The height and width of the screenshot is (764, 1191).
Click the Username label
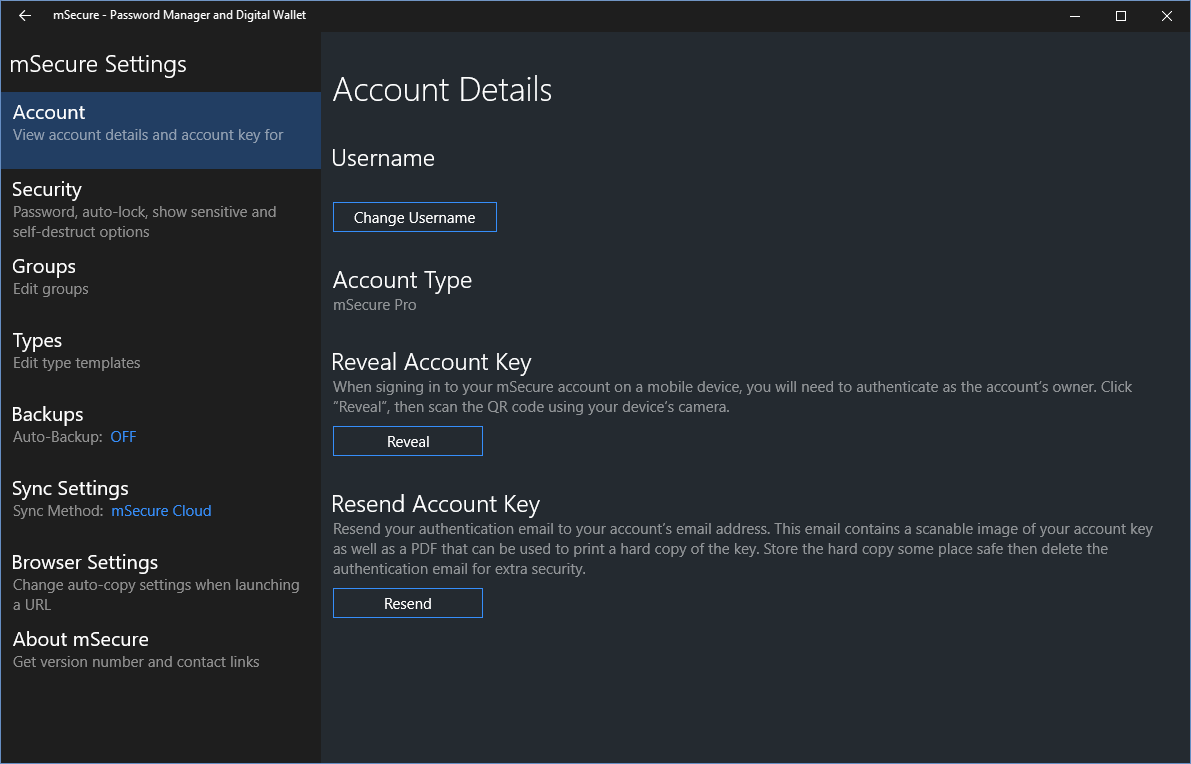(x=384, y=158)
